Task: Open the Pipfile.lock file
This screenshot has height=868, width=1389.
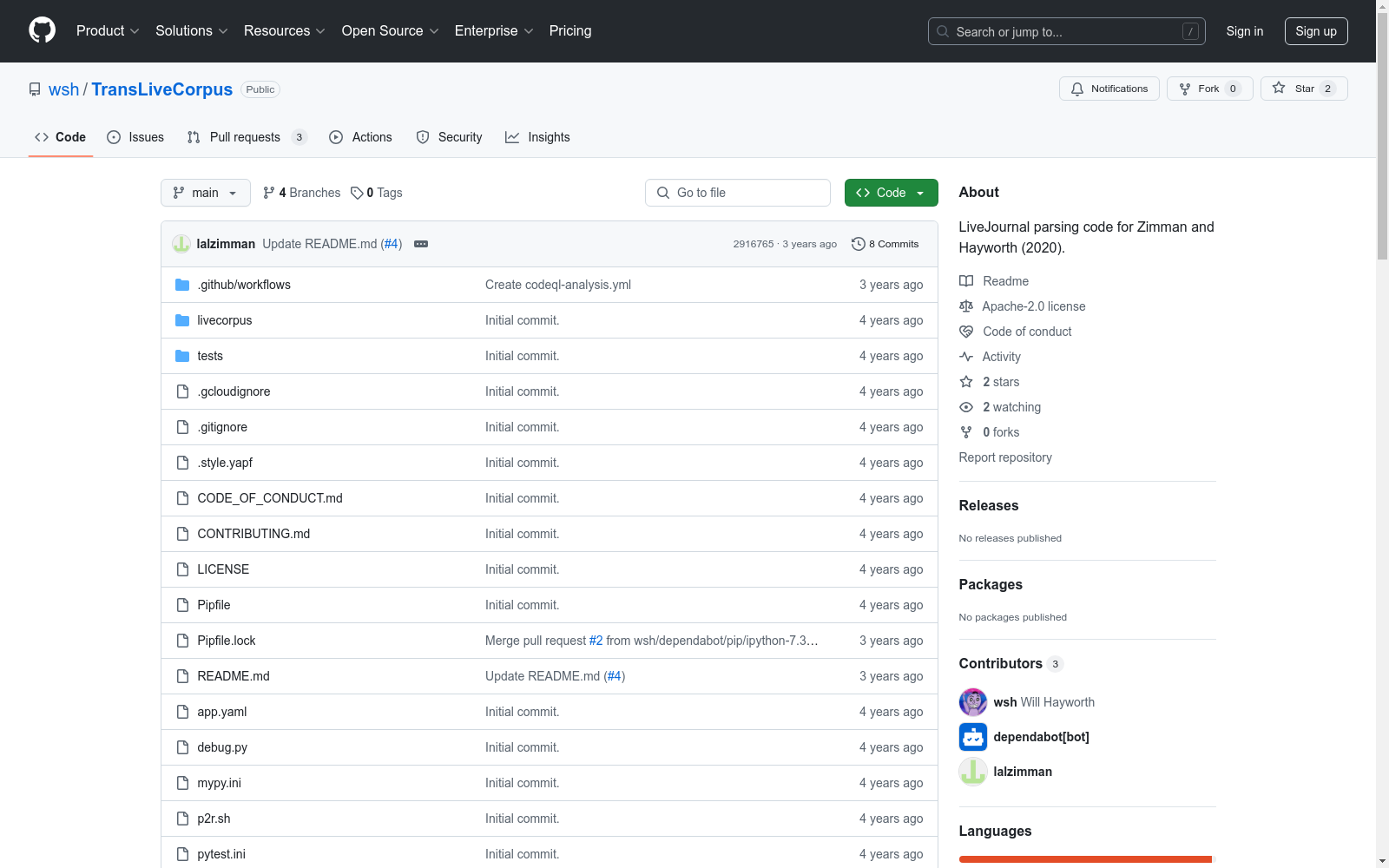Action: coord(227,641)
